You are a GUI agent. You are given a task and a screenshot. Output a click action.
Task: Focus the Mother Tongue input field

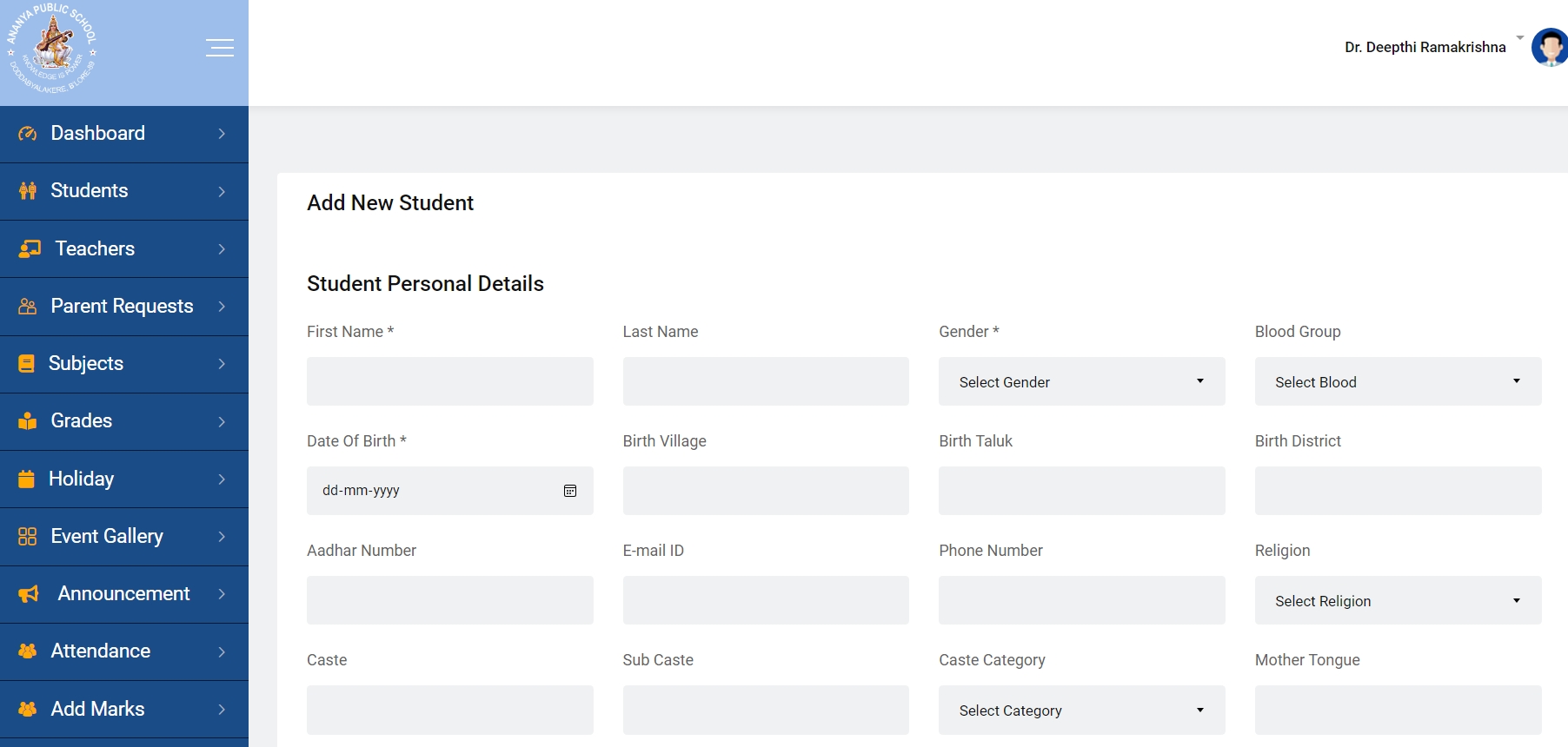coord(1398,710)
